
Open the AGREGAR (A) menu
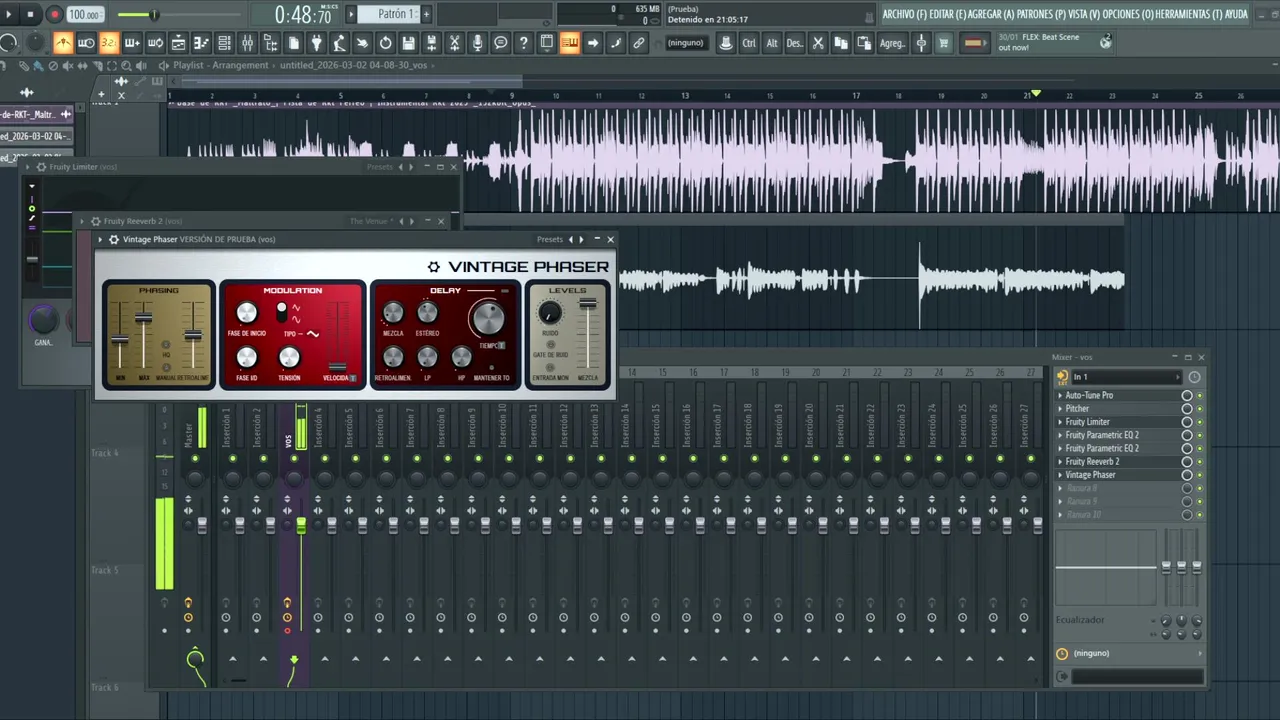coord(992,14)
